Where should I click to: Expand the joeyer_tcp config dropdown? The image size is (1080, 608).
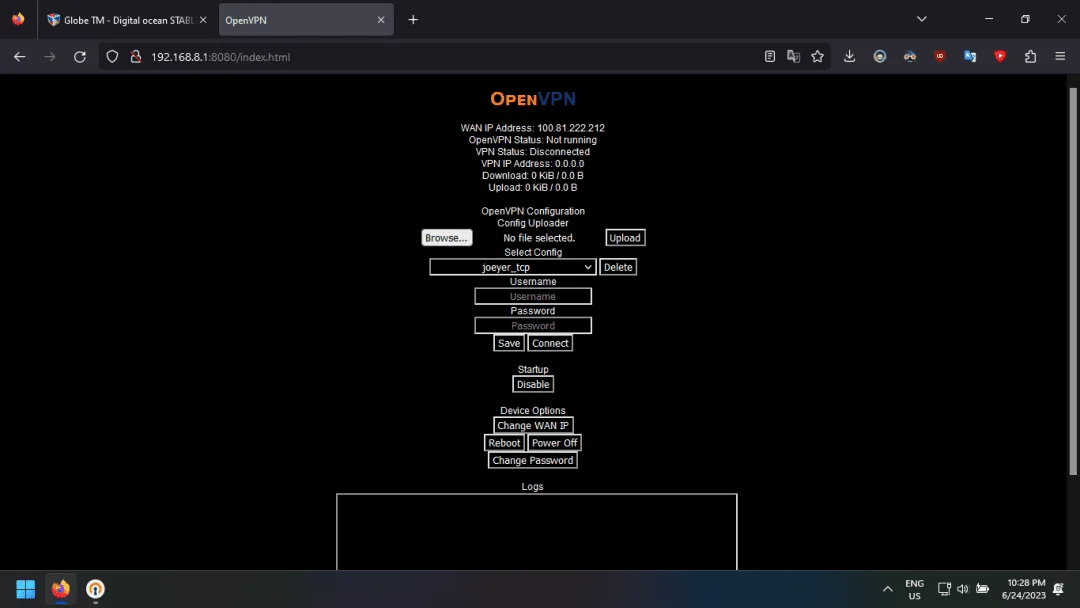tap(512, 267)
